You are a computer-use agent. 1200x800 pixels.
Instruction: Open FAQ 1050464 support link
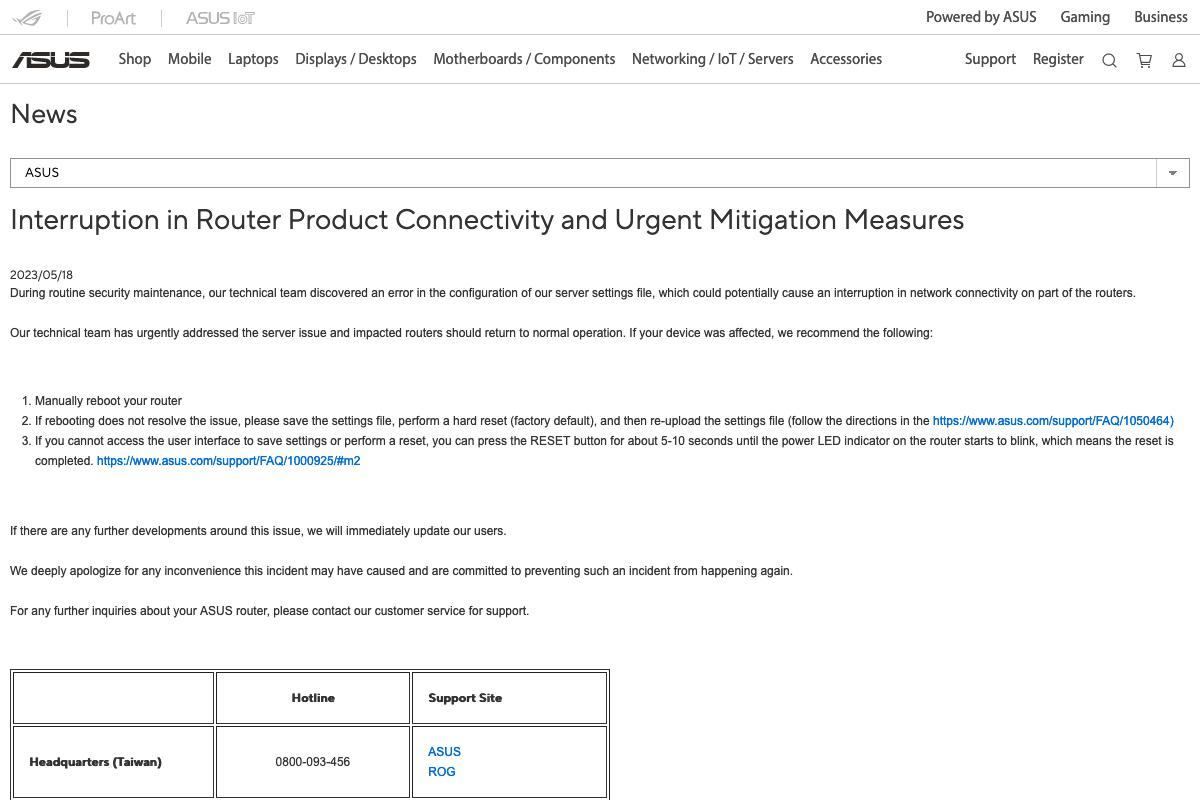(x=1053, y=421)
